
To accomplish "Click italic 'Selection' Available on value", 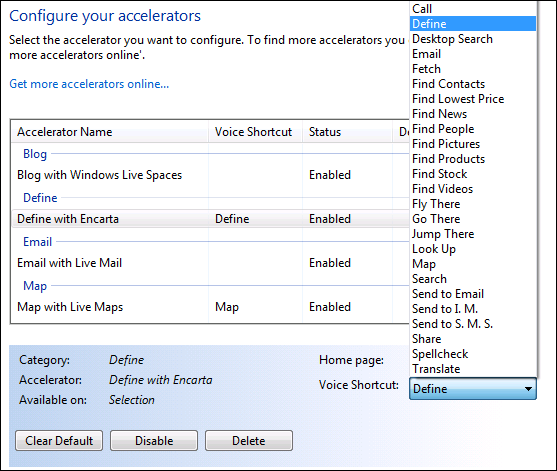I will [131, 400].
